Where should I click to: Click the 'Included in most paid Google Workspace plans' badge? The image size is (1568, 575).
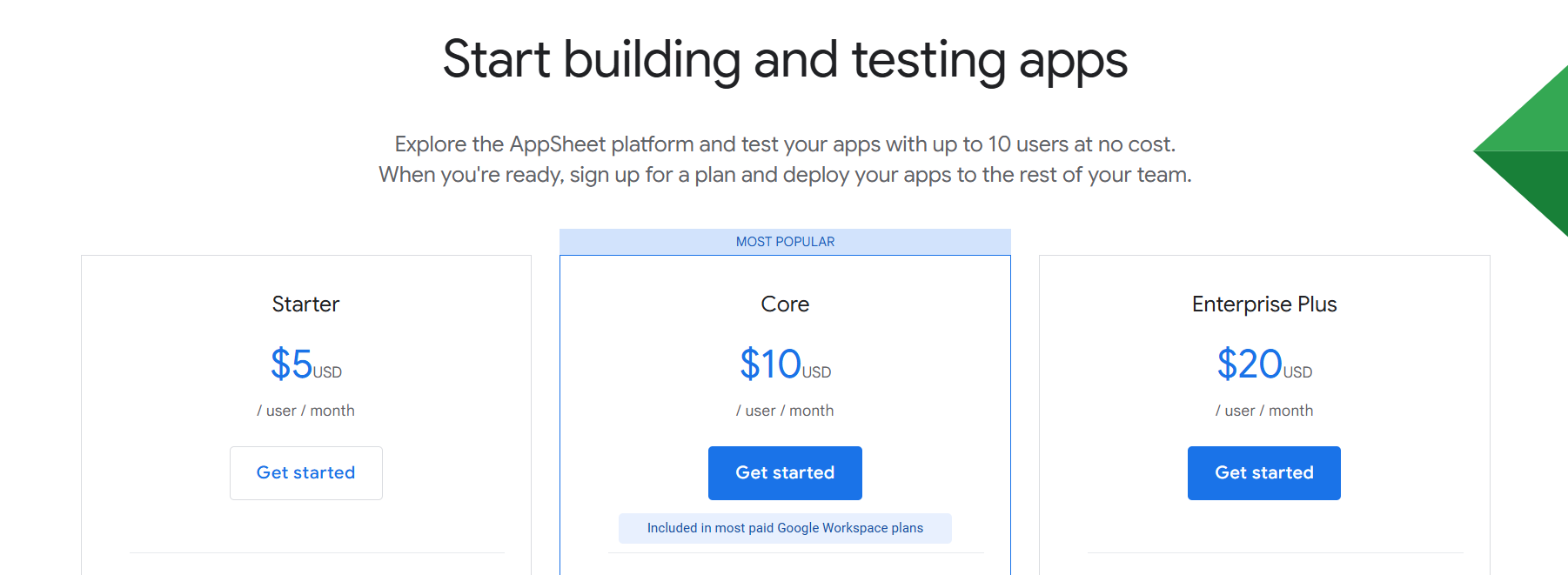pos(785,528)
